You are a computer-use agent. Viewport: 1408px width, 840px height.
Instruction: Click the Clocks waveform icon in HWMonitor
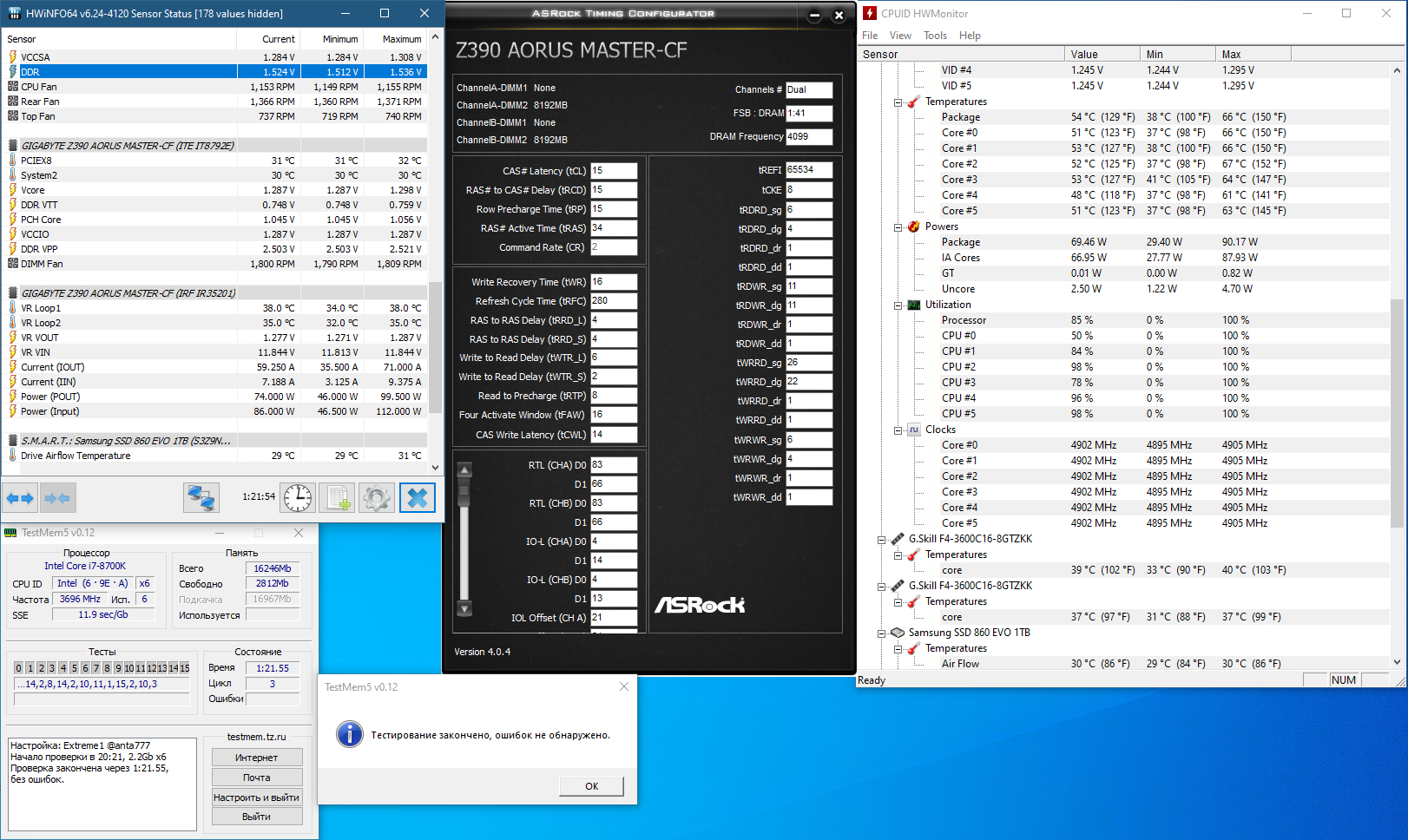coord(913,430)
